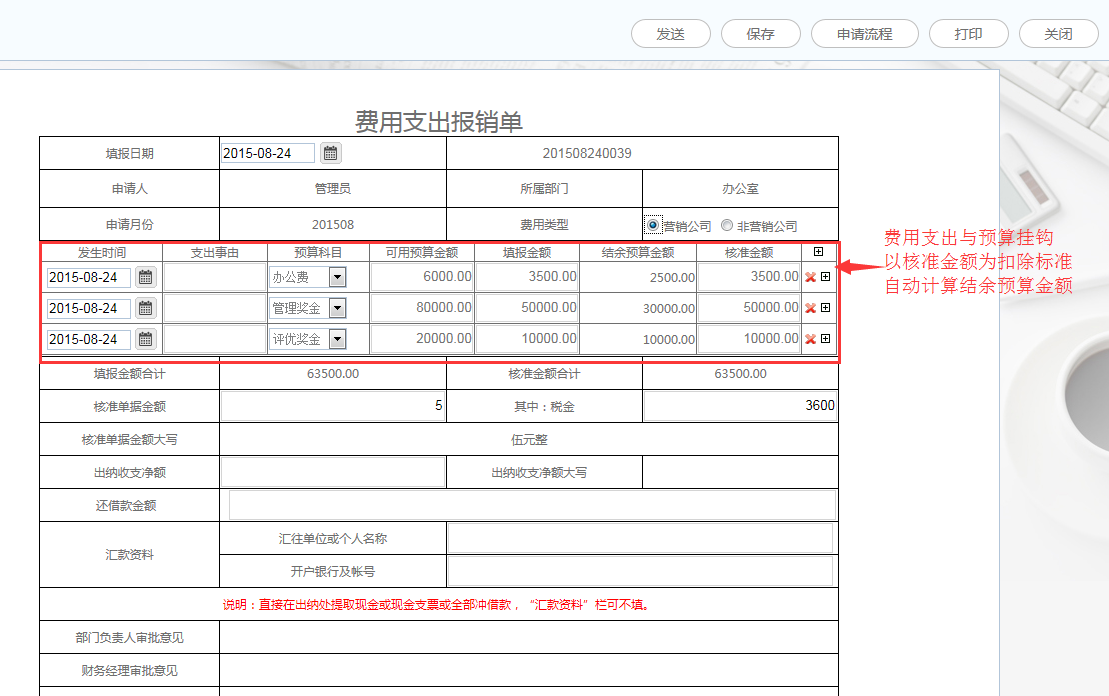The image size is (1109, 696).
Task: Select the 营销公司 radio button
Action: pyautogui.click(x=653, y=225)
